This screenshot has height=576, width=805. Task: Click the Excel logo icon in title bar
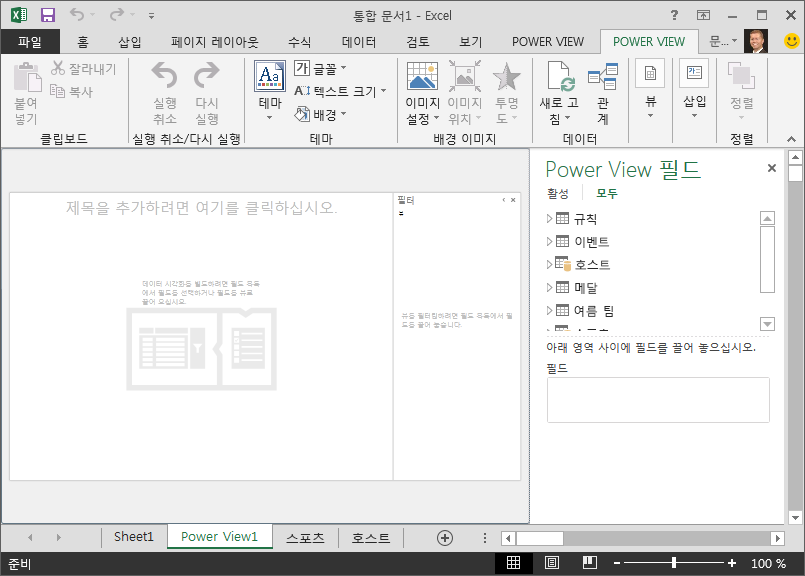pyautogui.click(x=19, y=15)
